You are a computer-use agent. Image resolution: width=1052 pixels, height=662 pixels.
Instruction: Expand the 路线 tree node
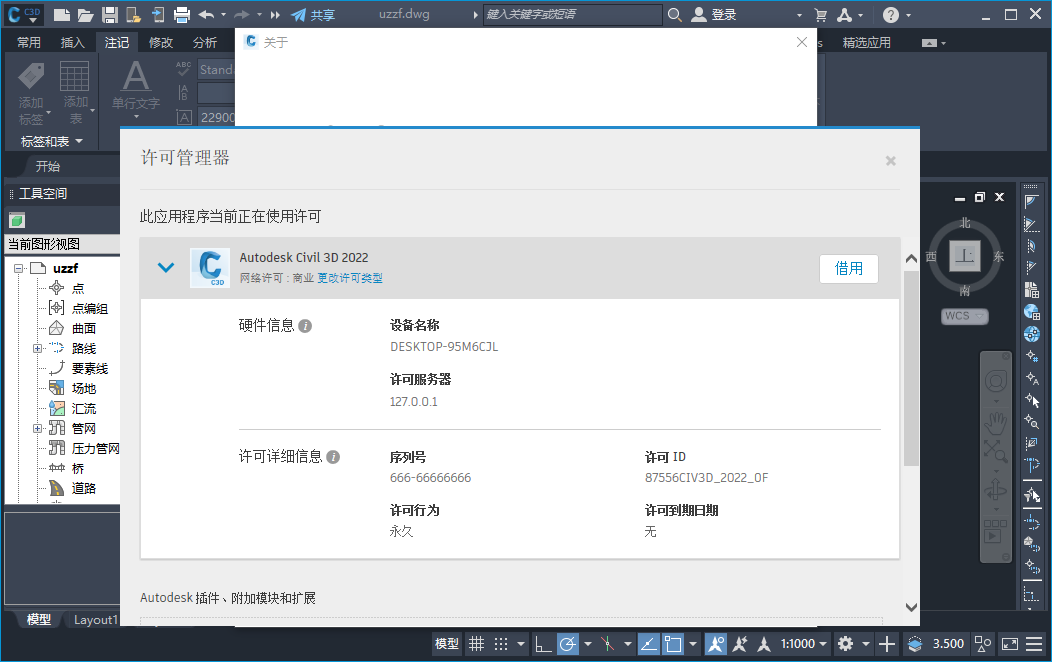point(37,348)
